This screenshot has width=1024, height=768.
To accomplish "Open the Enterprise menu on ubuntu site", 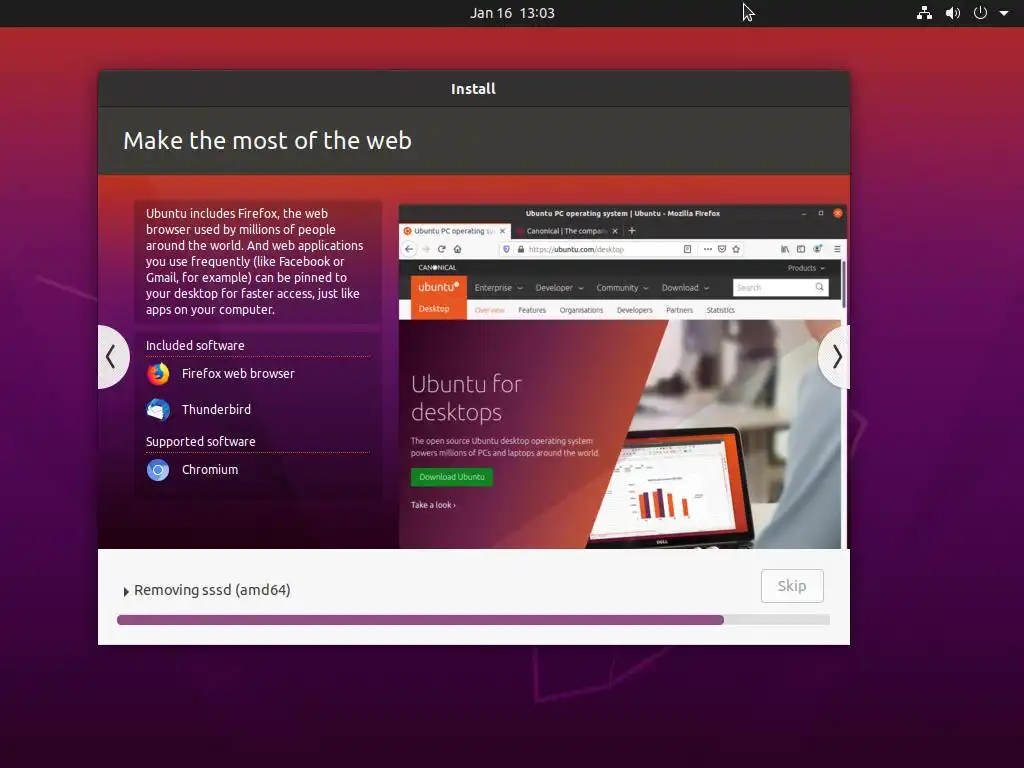I will pyautogui.click(x=498, y=288).
